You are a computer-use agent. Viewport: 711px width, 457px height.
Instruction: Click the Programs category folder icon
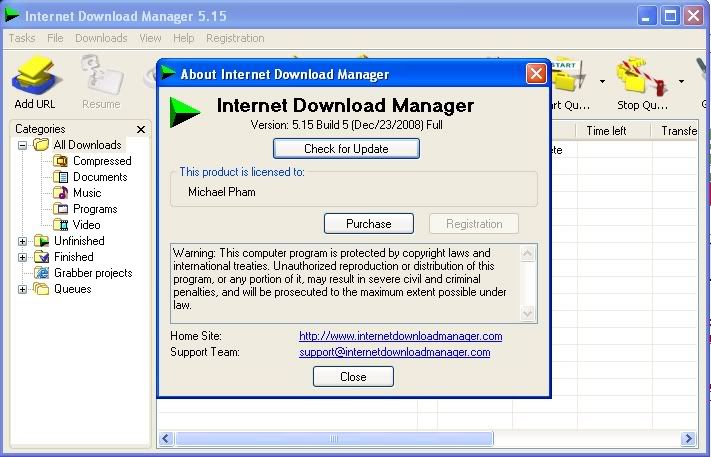click(x=60, y=209)
